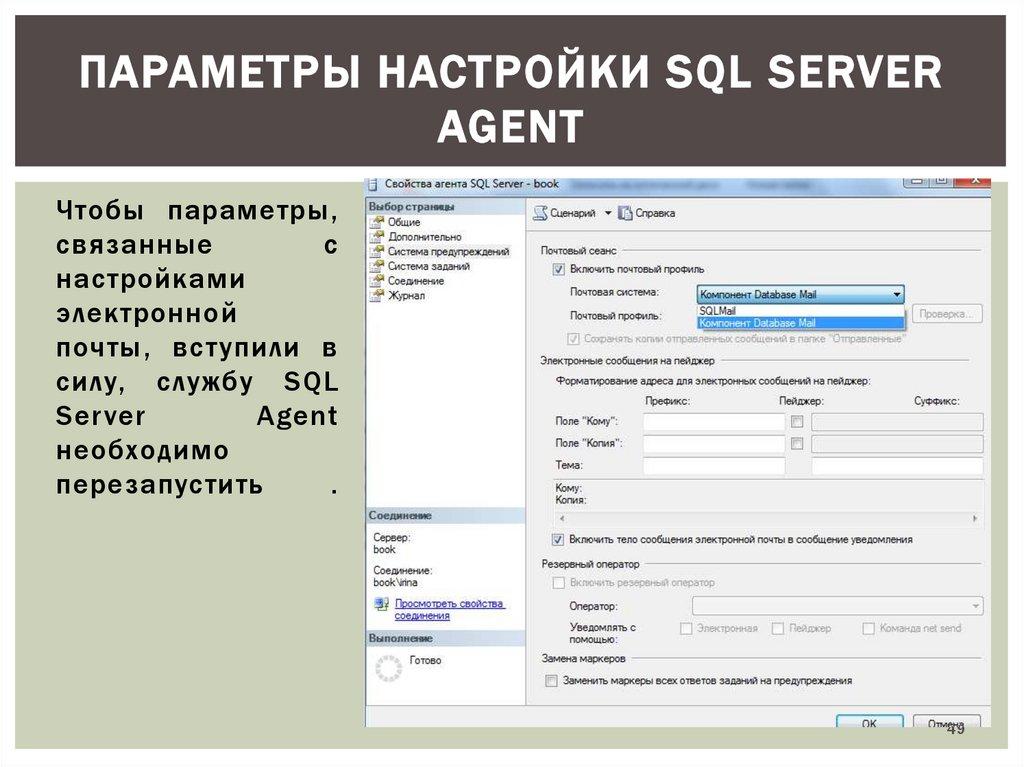Open the Оператор combo box
This screenshot has height=767, width=1024.
pos(837,606)
